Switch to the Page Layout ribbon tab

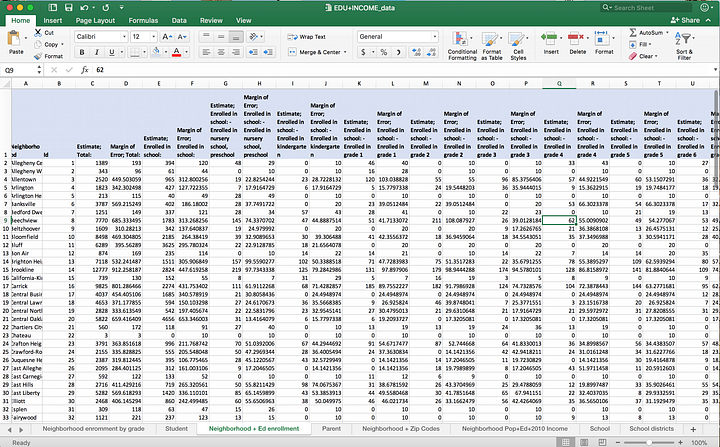pyautogui.click(x=95, y=21)
